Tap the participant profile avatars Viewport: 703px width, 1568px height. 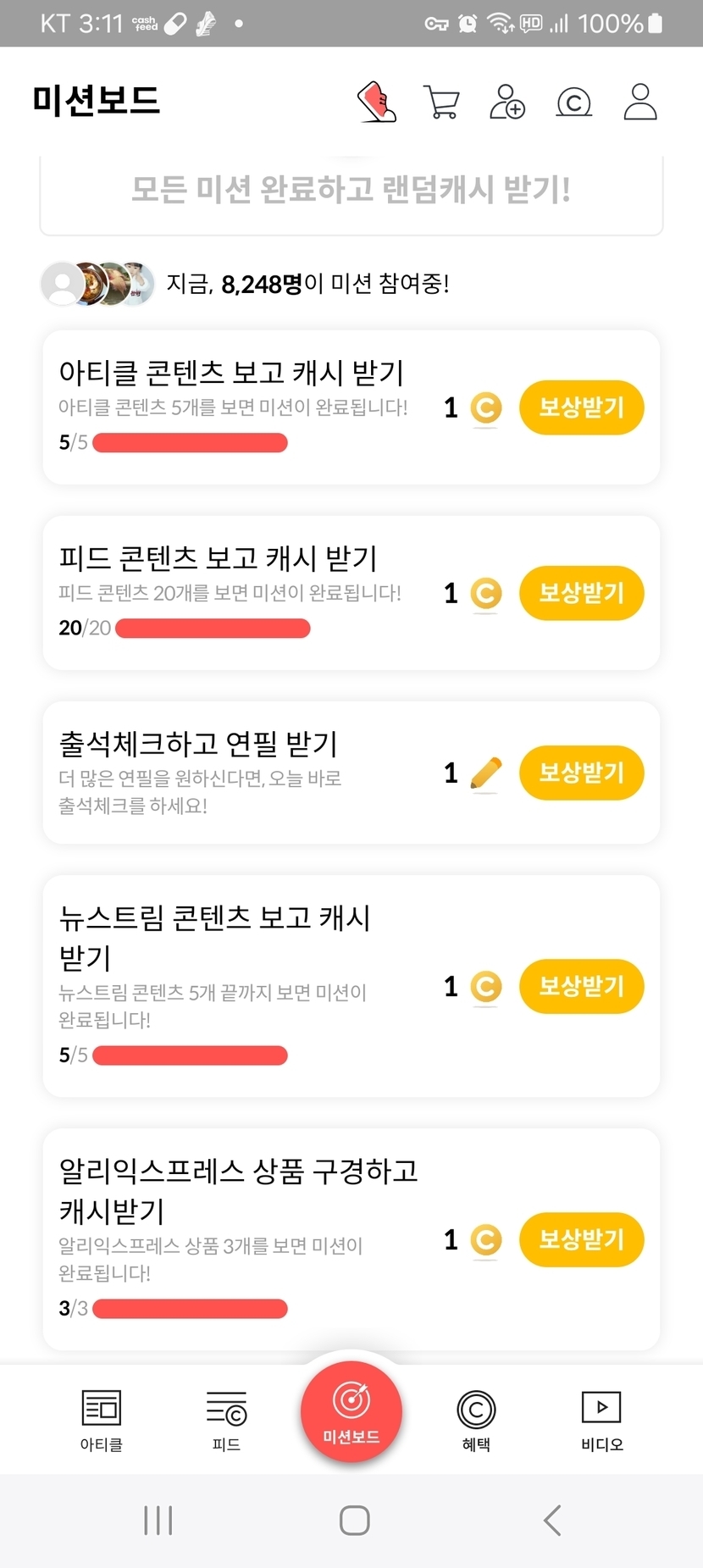tap(98, 284)
